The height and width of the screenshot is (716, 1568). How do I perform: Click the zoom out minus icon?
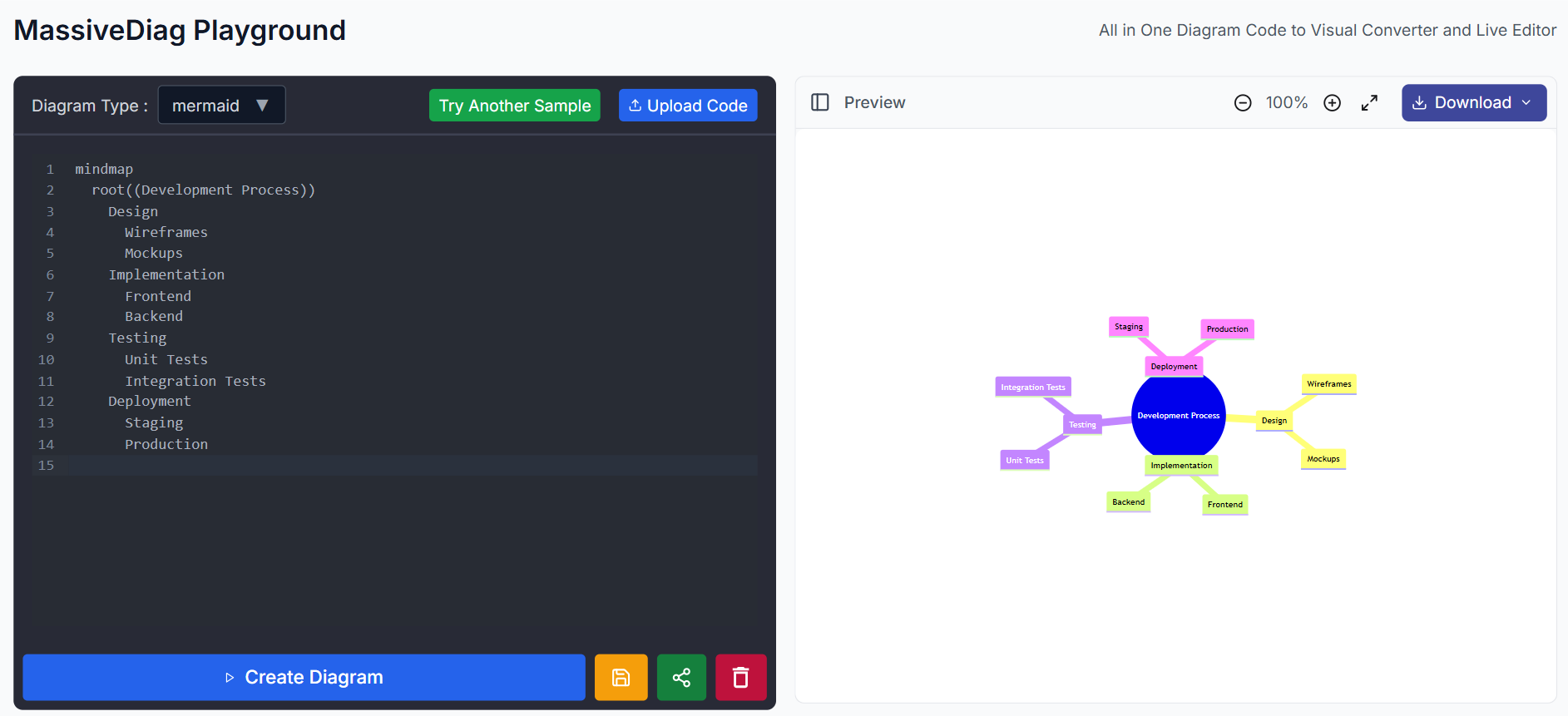pos(1243,103)
